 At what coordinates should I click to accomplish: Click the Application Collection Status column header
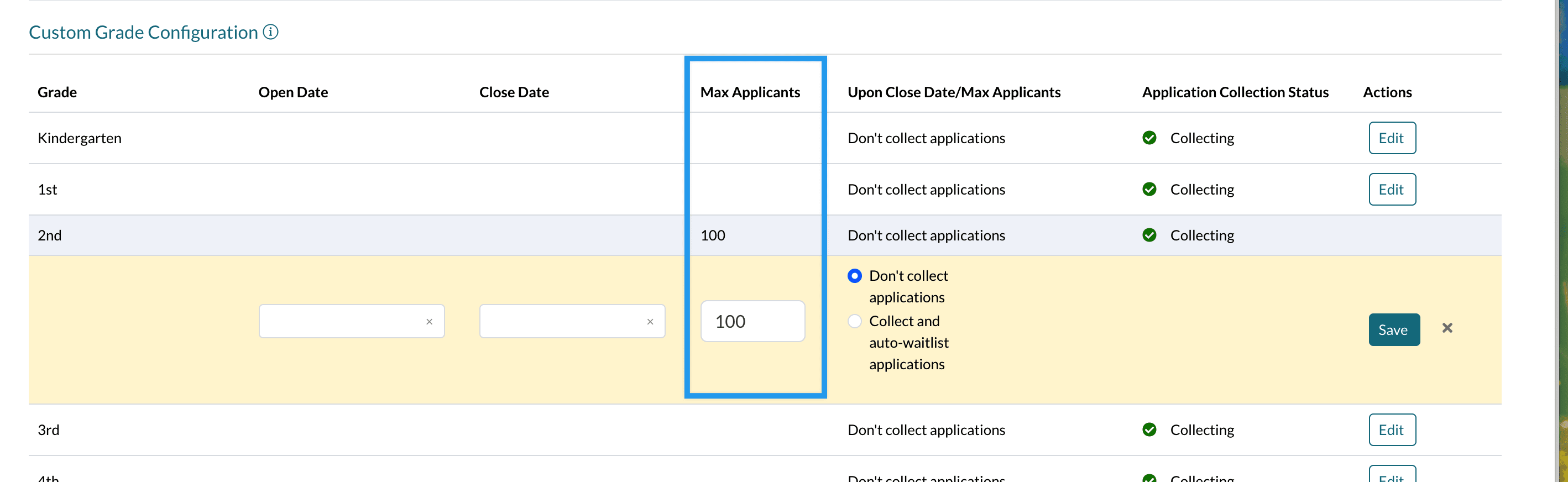click(1235, 92)
